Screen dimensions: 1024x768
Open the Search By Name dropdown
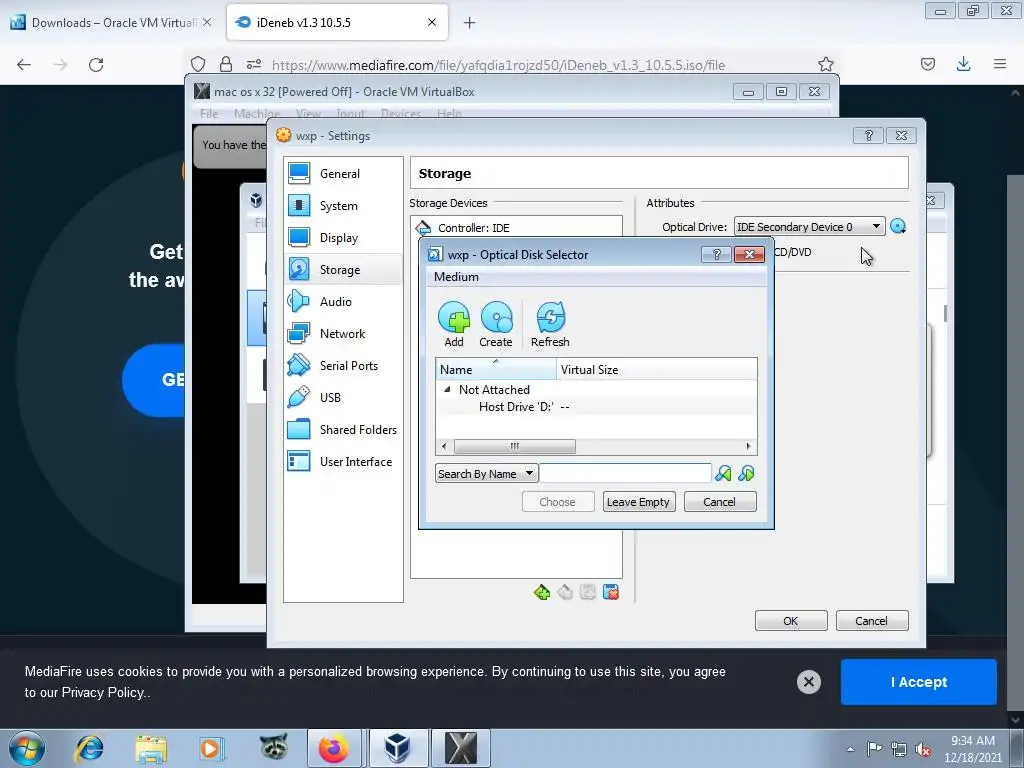click(x=487, y=473)
